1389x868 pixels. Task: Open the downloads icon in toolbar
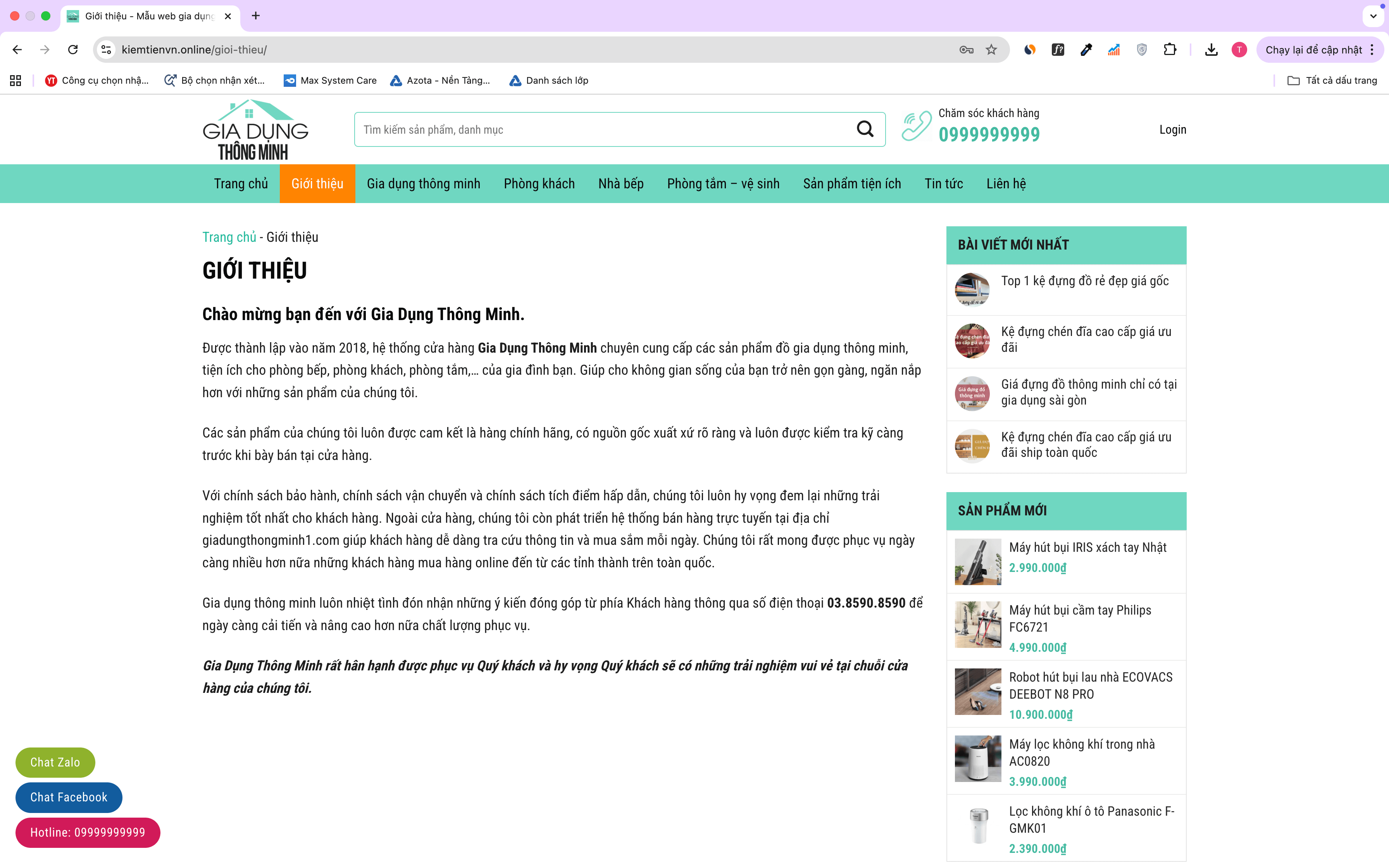tap(1211, 50)
